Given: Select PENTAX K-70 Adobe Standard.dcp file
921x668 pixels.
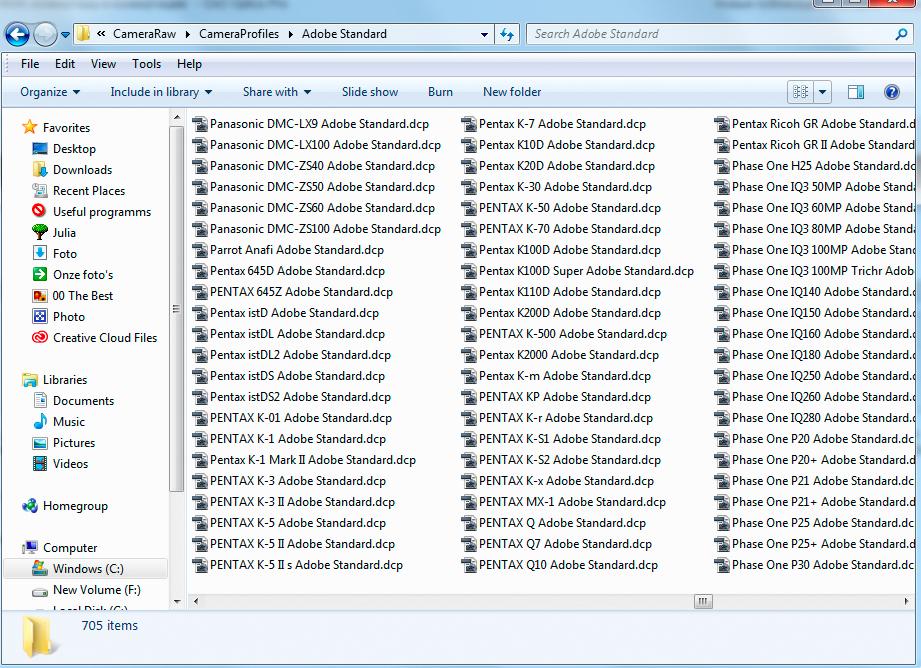Looking at the screenshot, I should pos(562,229).
